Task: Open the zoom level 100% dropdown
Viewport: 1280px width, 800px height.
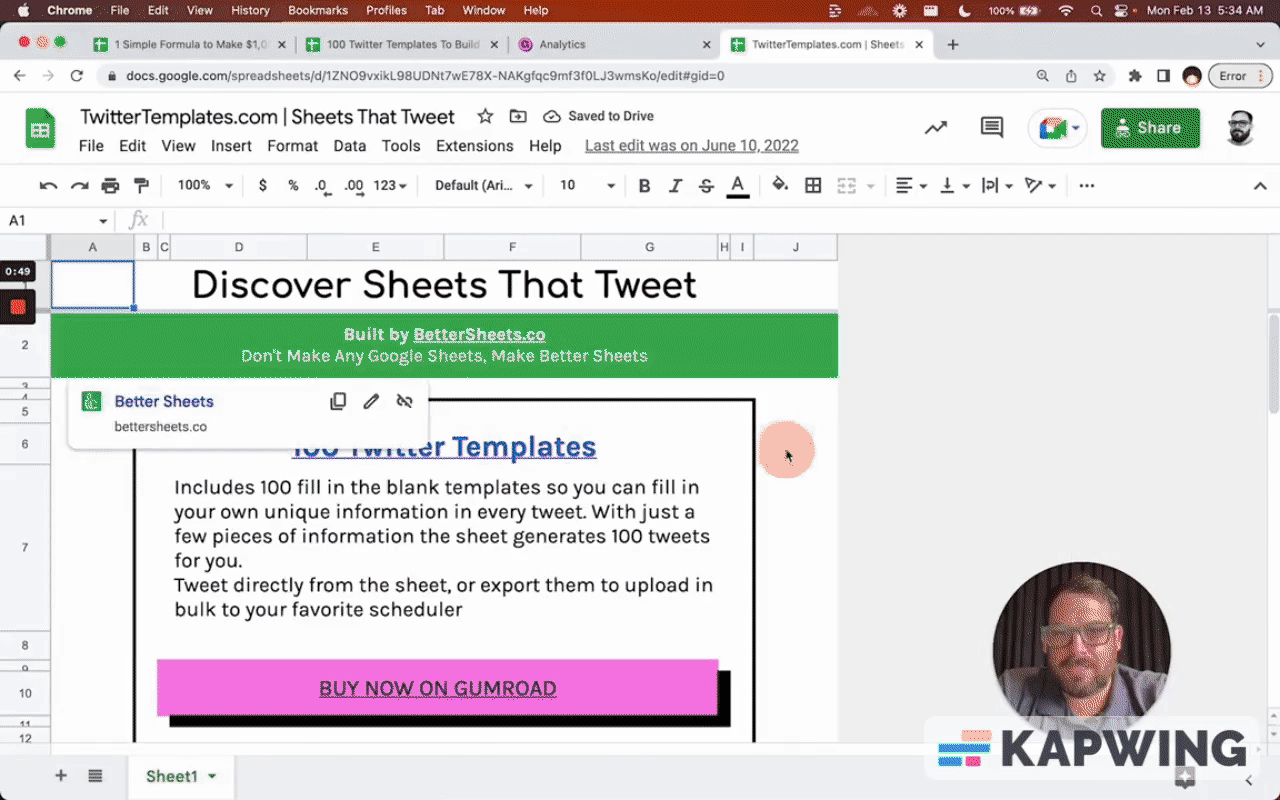Action: pos(205,186)
